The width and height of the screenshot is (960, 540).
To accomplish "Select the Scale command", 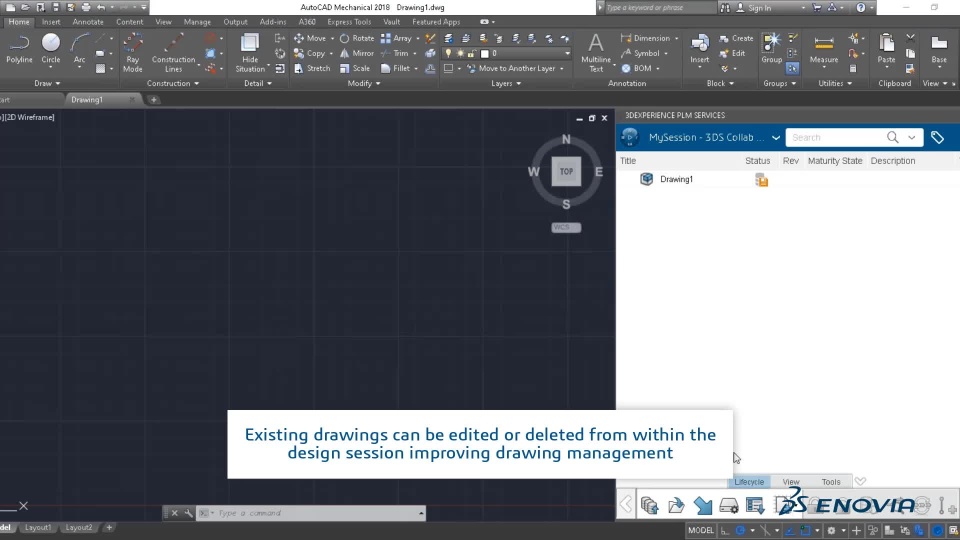I will point(355,69).
